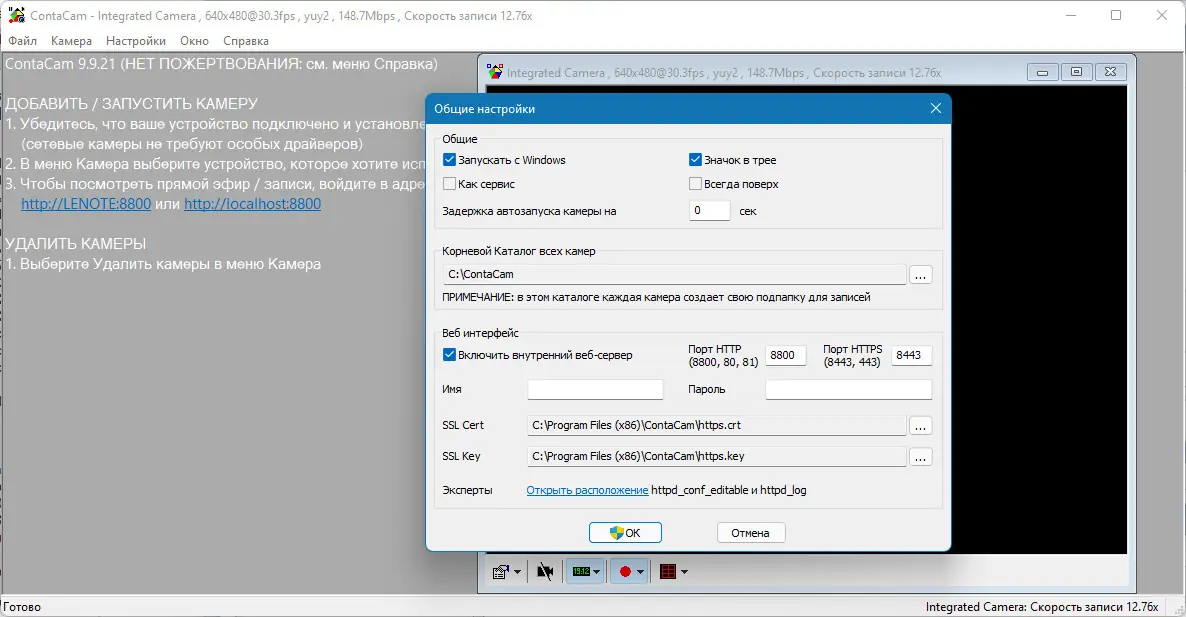Enable the Как сервис checkbox
1186x617 pixels.
tap(449, 184)
